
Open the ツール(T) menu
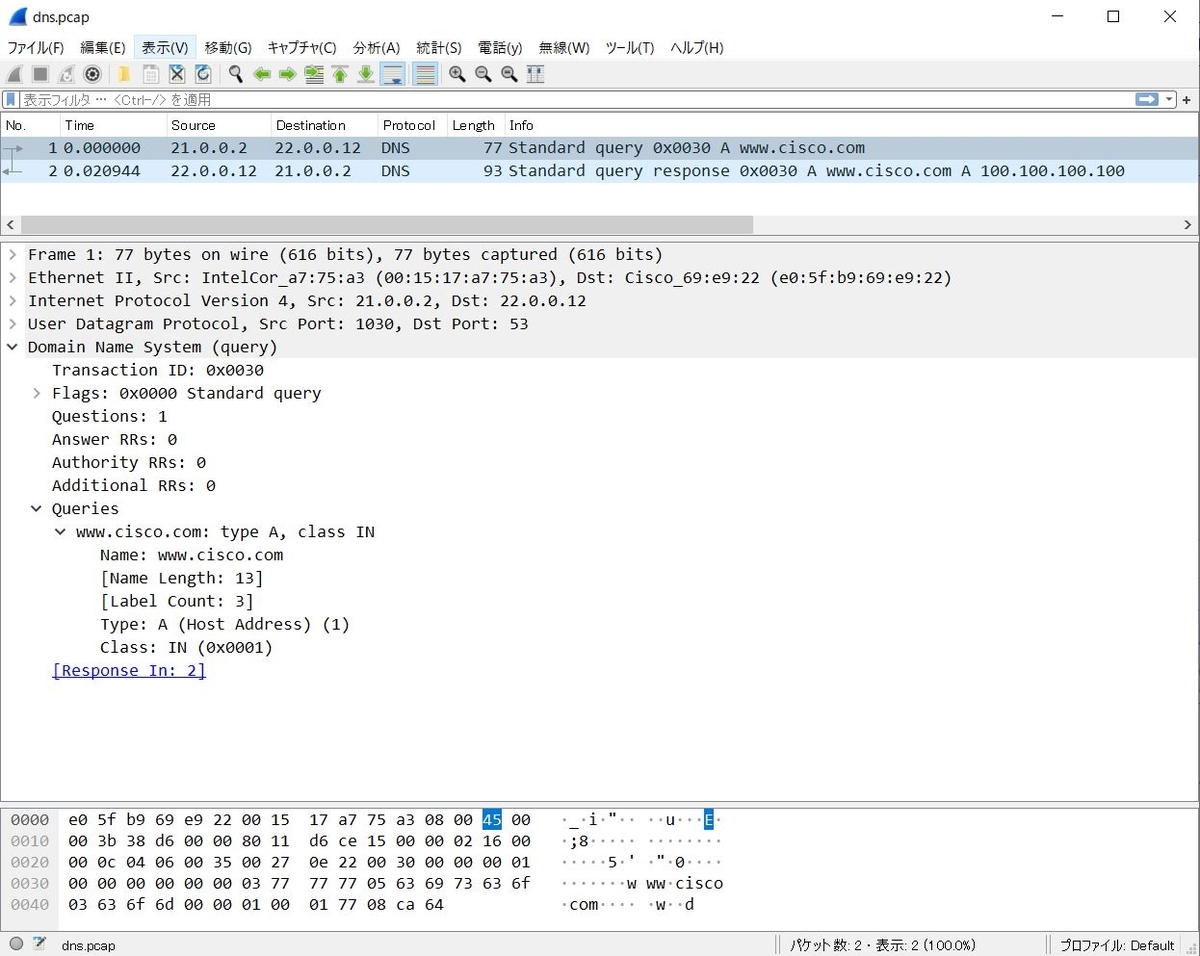click(x=630, y=48)
